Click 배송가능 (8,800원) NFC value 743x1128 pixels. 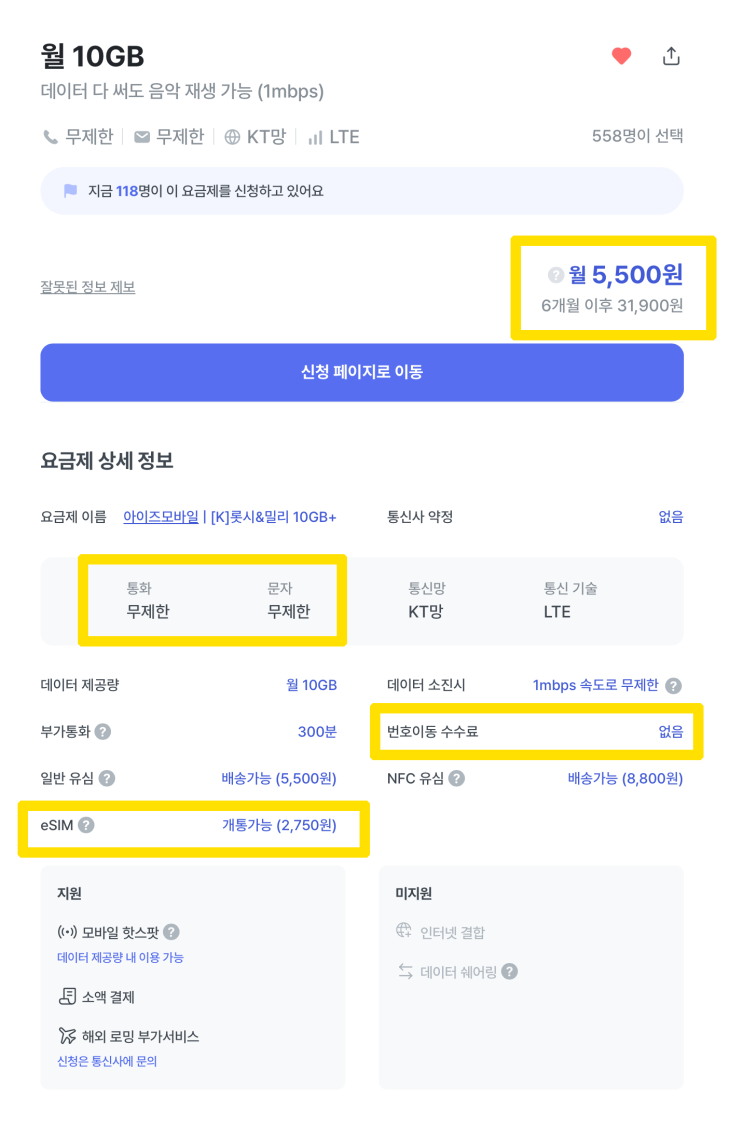click(x=625, y=778)
